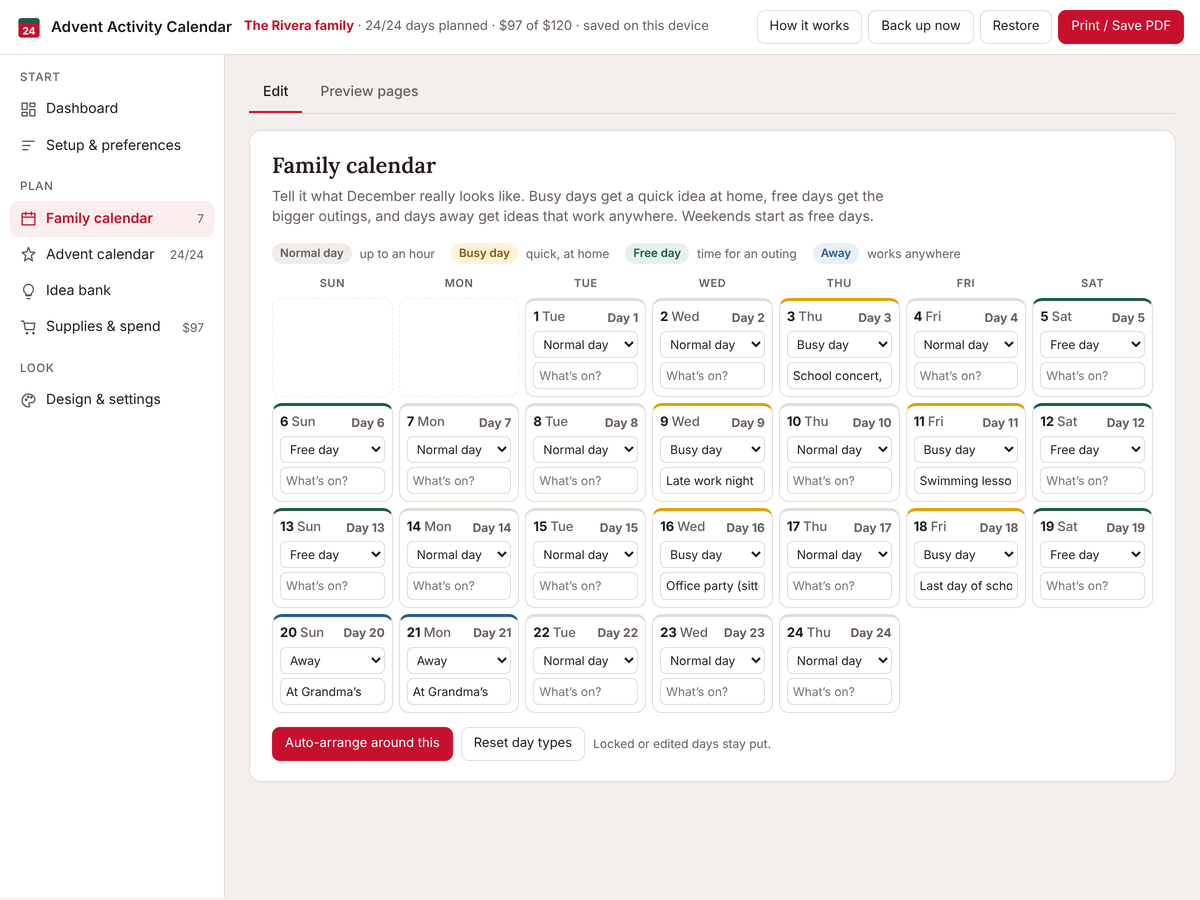Click the Free day legend pill
The height and width of the screenshot is (900, 1200).
[657, 254]
